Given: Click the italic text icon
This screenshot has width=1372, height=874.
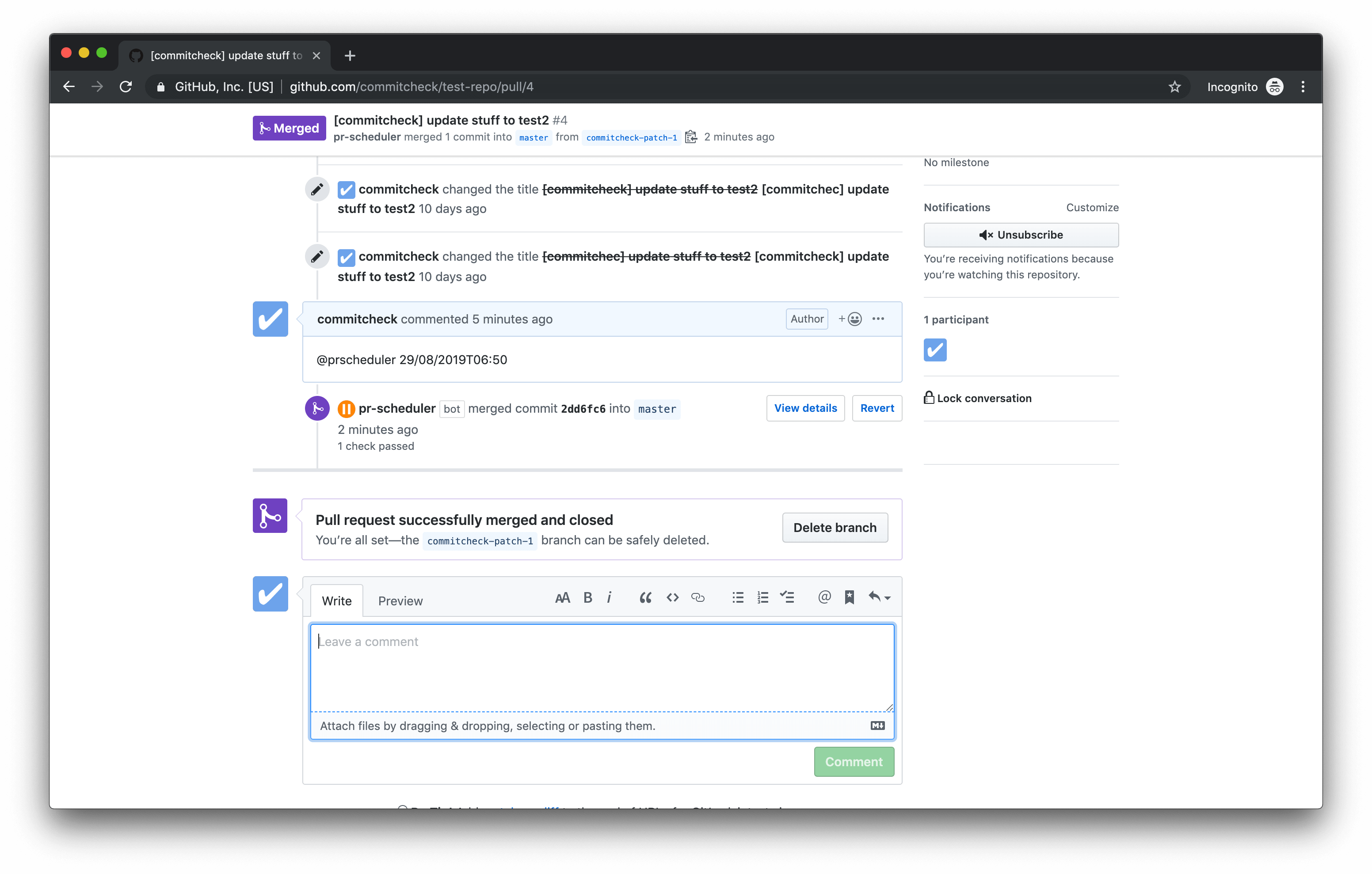Looking at the screenshot, I should (x=609, y=597).
